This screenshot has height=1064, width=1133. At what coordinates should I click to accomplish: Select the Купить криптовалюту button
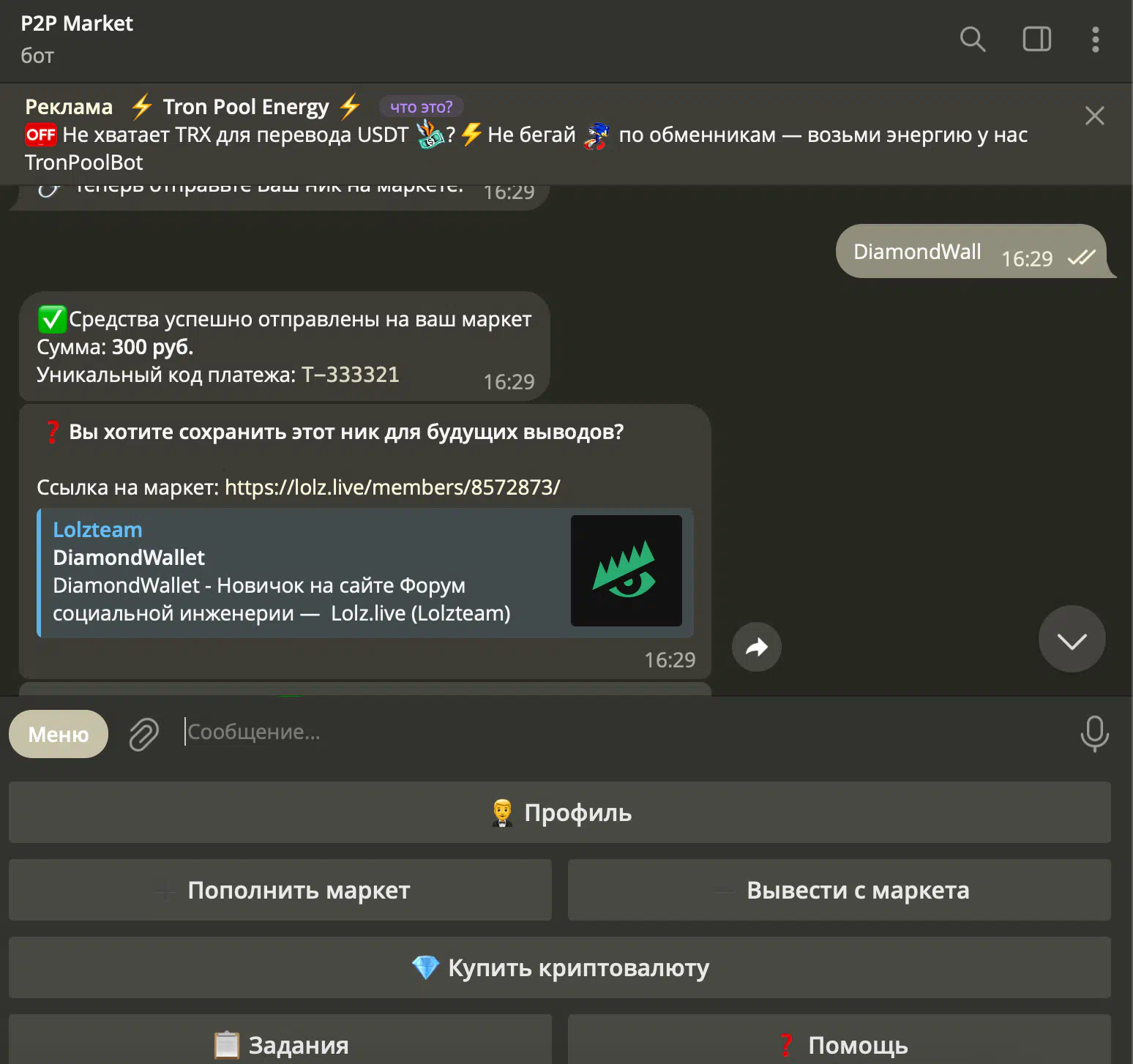560,967
